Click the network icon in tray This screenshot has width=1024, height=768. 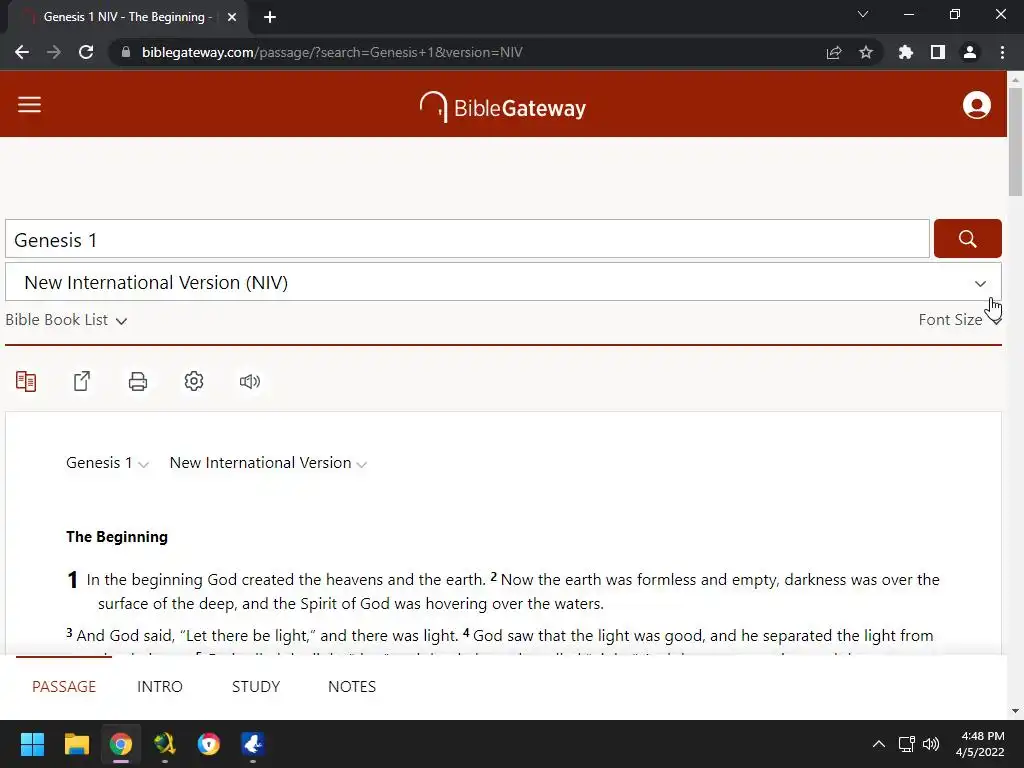[x=906, y=744]
